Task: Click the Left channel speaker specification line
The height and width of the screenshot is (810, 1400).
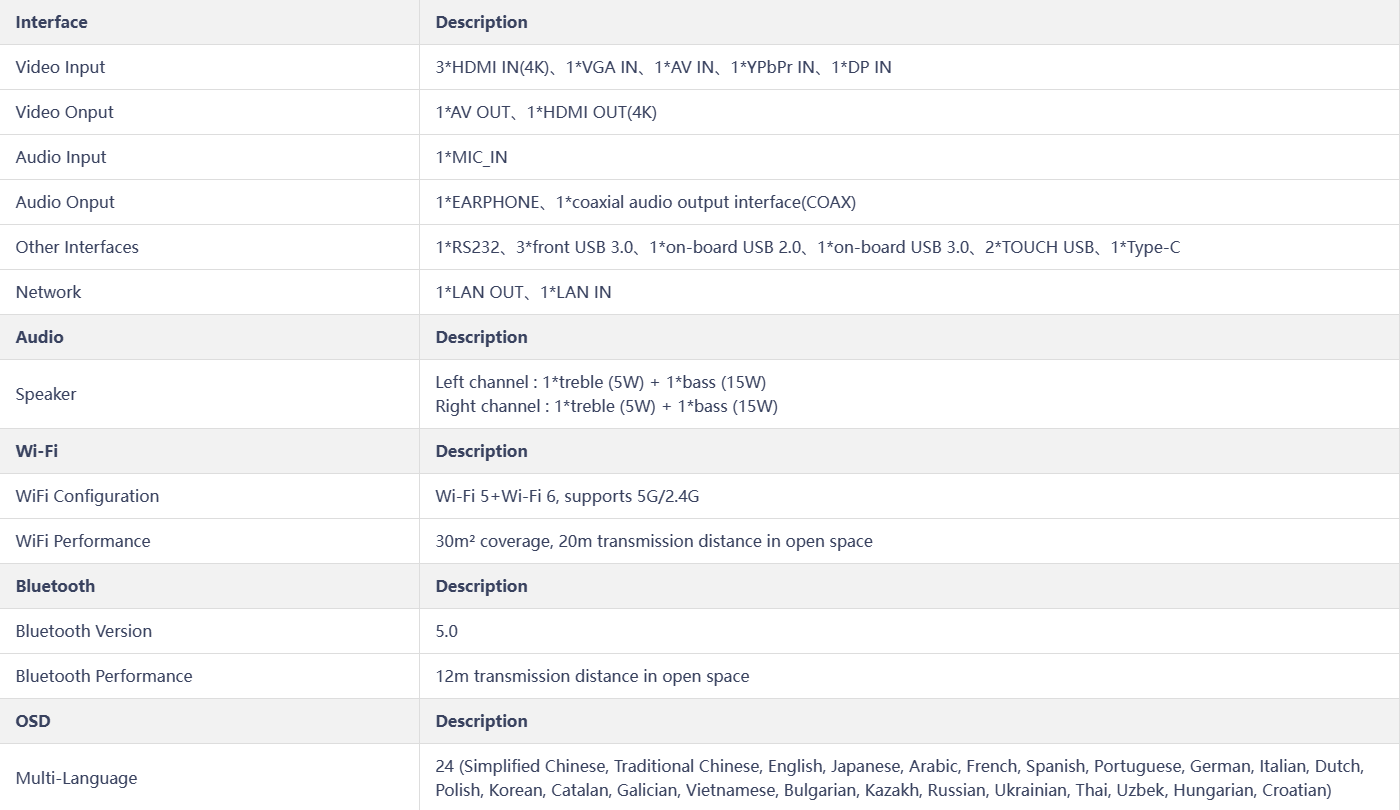Action: click(x=601, y=382)
